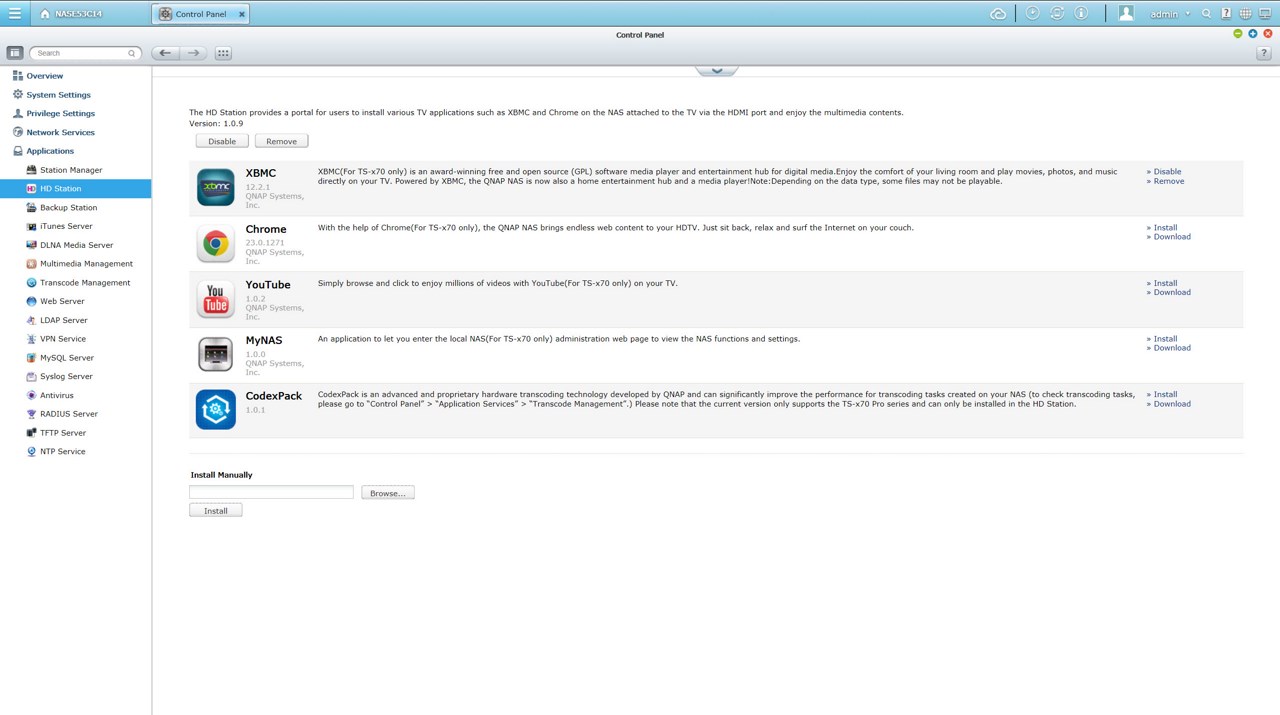Open the myQNAPcloud cloud icon

click(998, 14)
